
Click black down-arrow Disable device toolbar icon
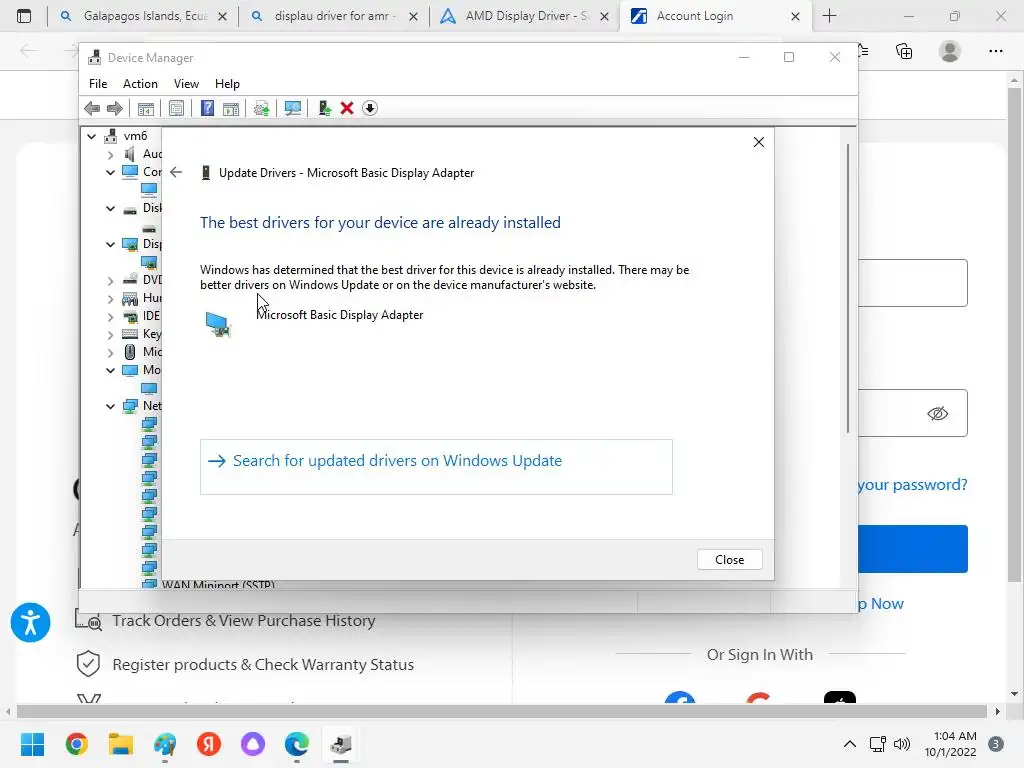[x=370, y=108]
